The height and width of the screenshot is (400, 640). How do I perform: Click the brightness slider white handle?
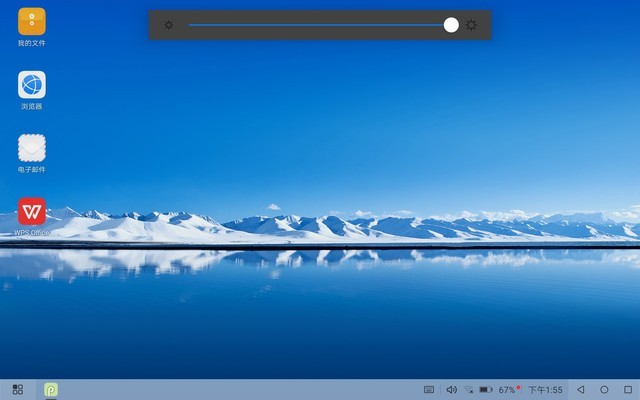coord(451,25)
